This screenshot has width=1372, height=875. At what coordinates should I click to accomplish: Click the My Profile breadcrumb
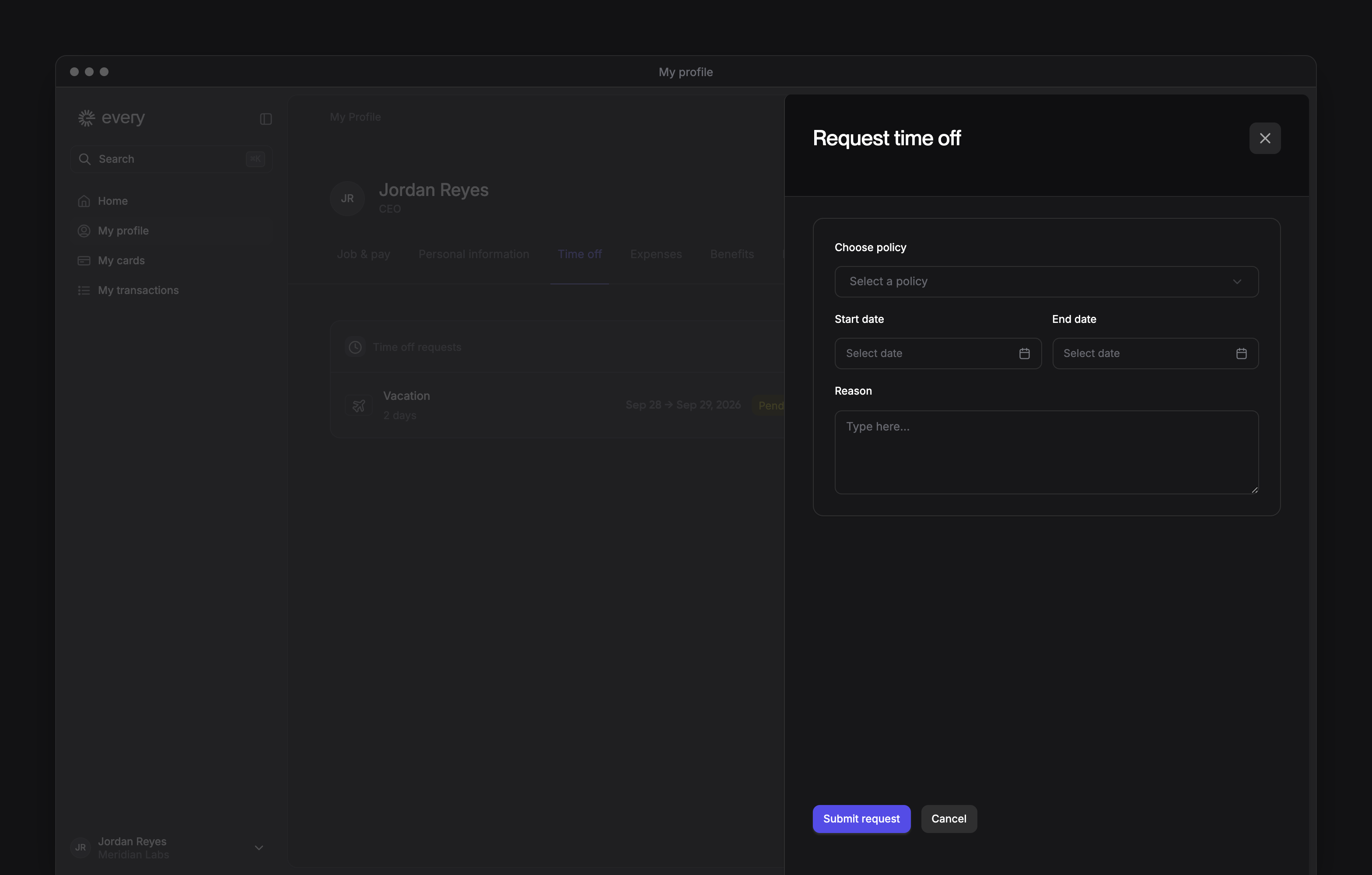tap(355, 117)
